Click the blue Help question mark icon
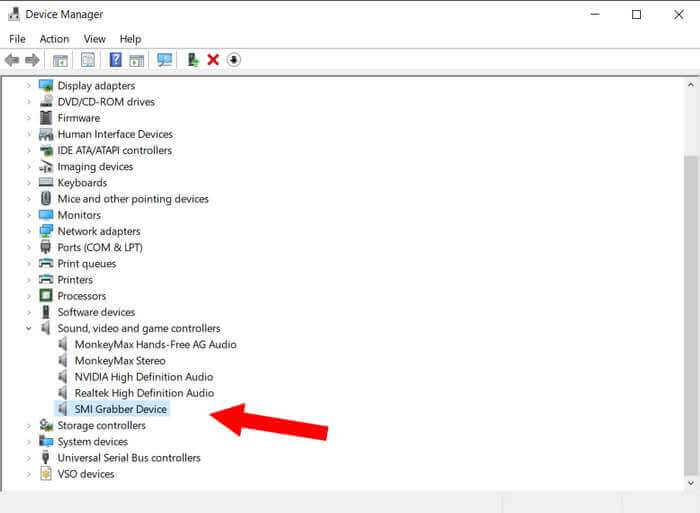 (x=116, y=59)
